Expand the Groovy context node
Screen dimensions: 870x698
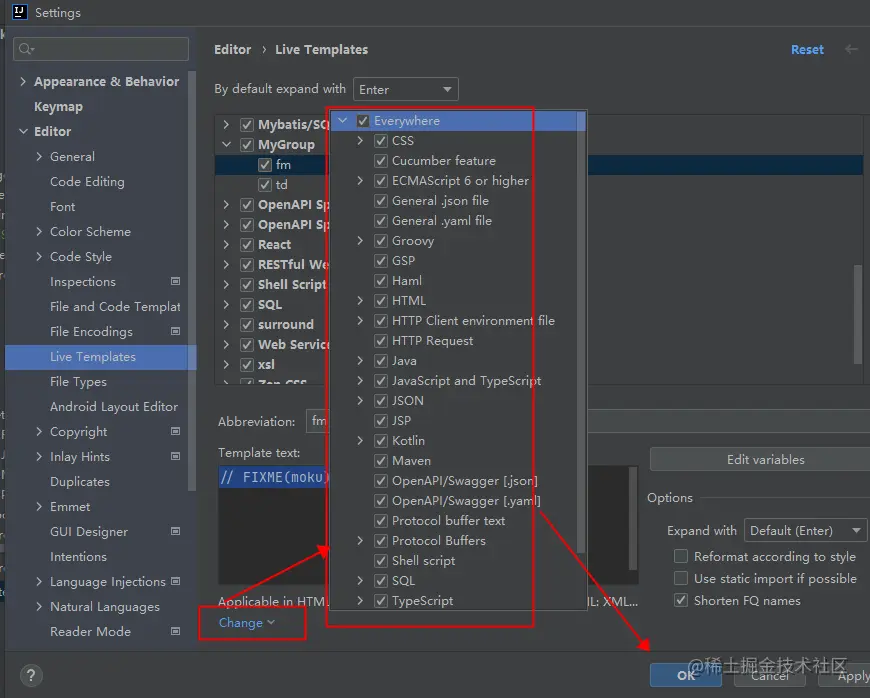360,241
